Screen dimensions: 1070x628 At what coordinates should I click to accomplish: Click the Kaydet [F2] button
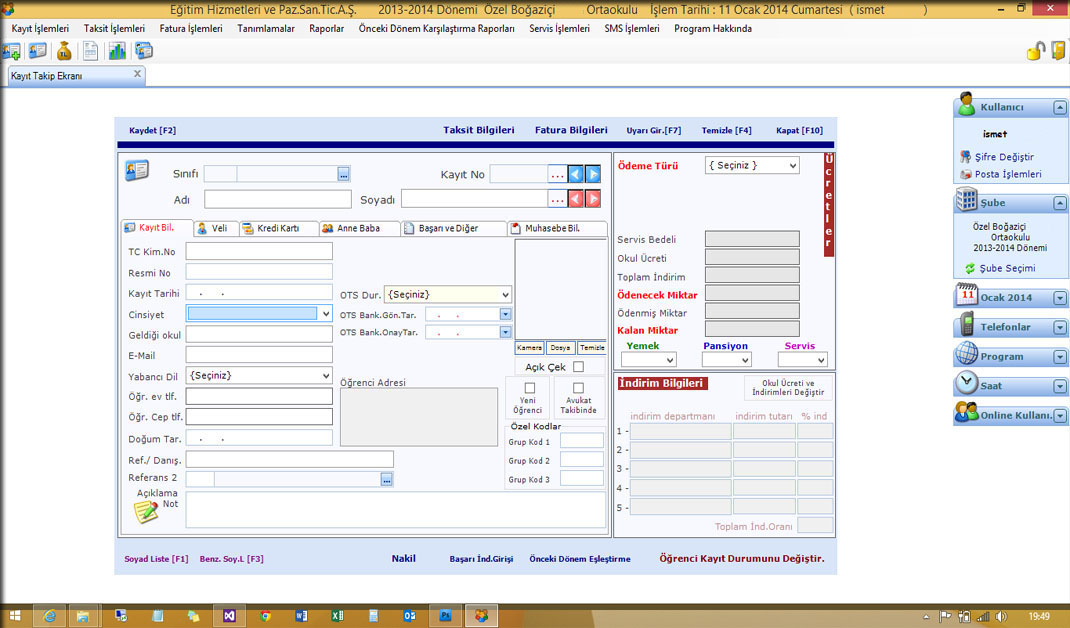pos(152,131)
